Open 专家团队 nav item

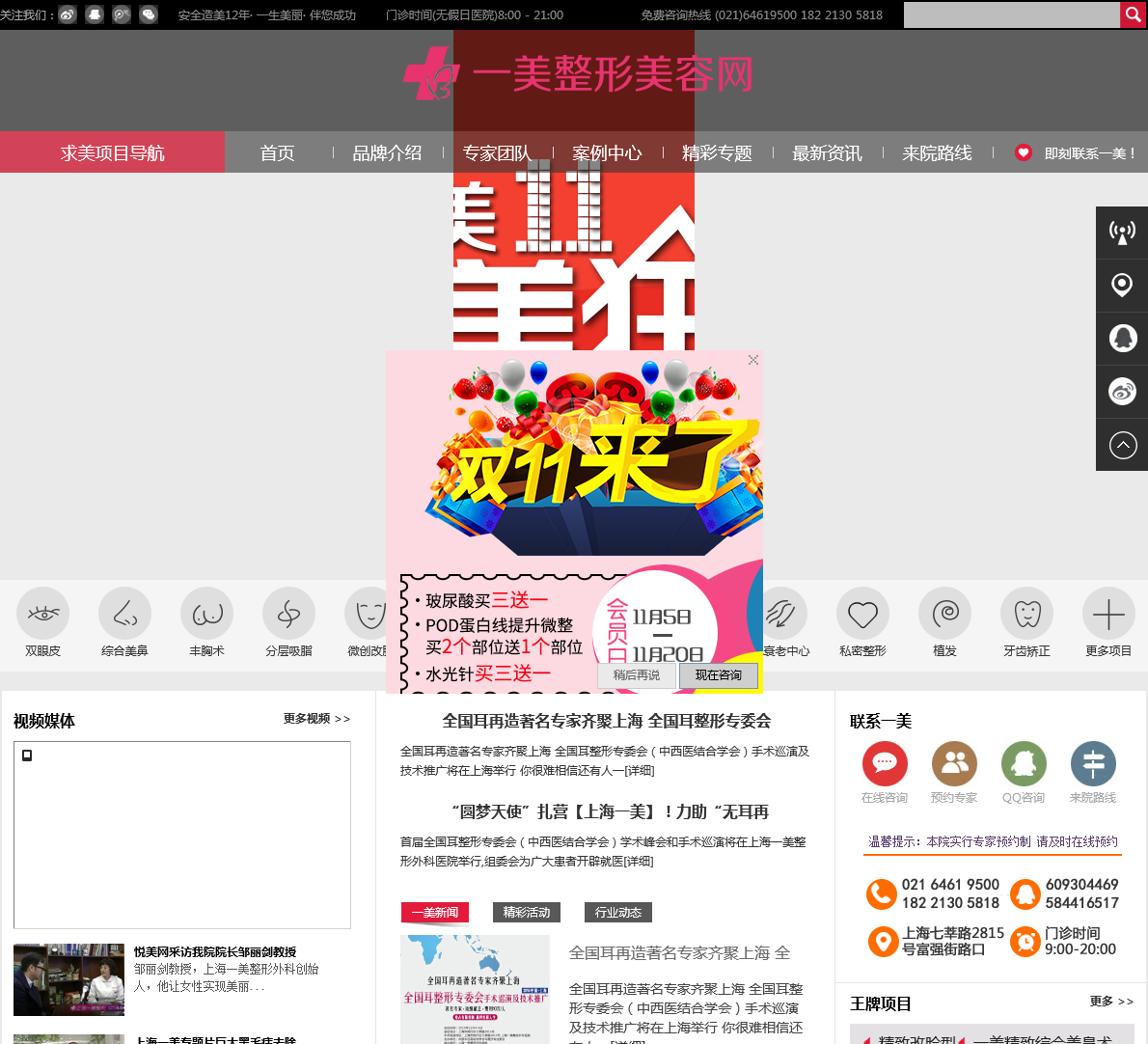pos(497,152)
